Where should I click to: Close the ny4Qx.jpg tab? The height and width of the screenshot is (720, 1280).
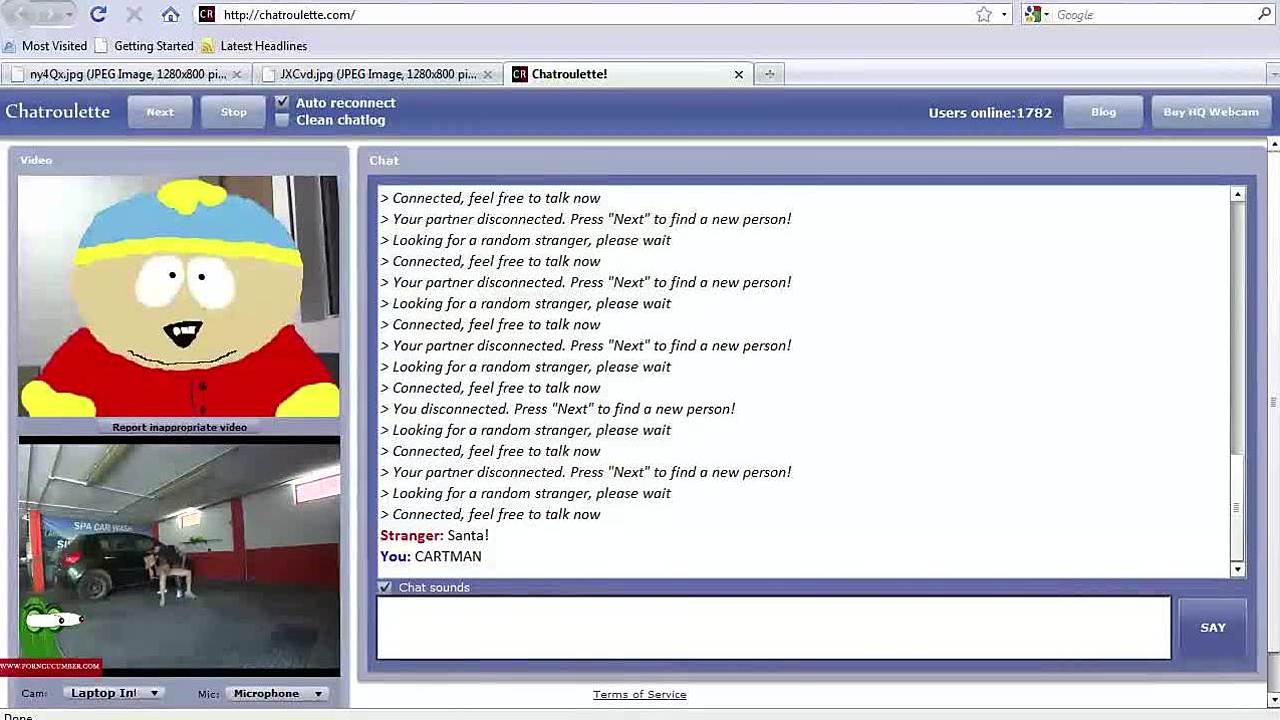tap(237, 74)
